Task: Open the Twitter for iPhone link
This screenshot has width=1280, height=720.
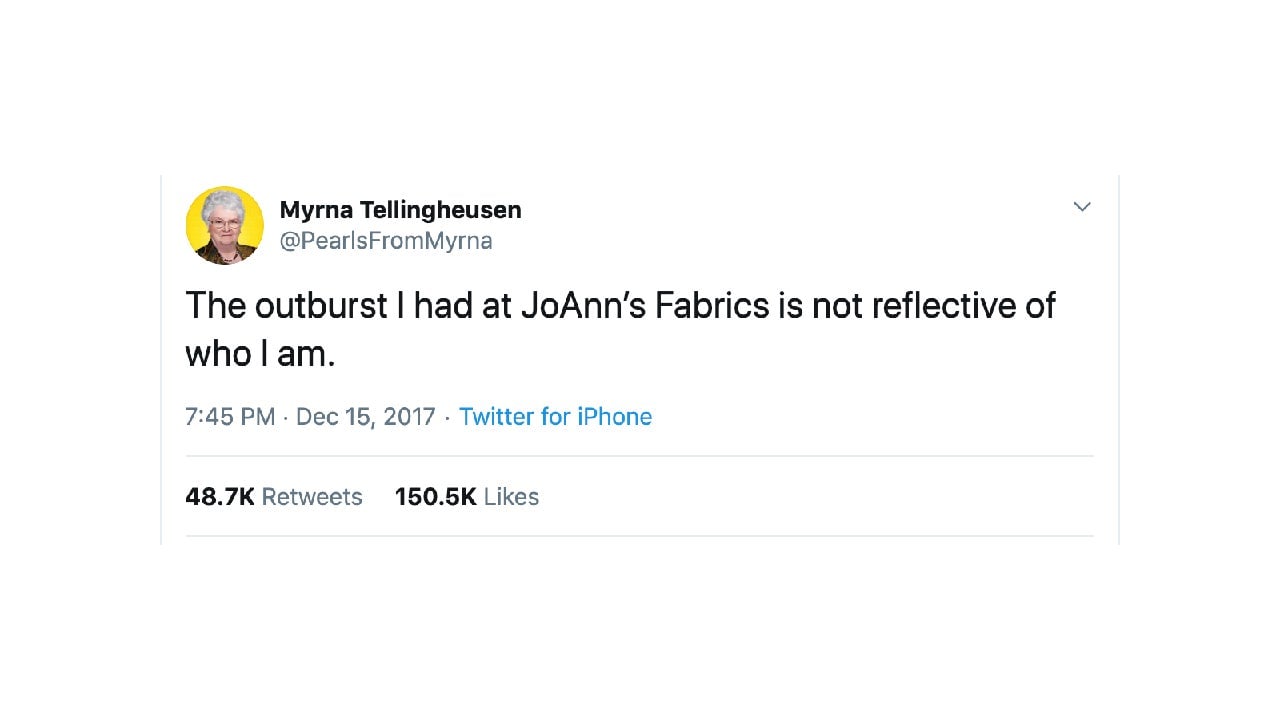Action: [x=555, y=417]
